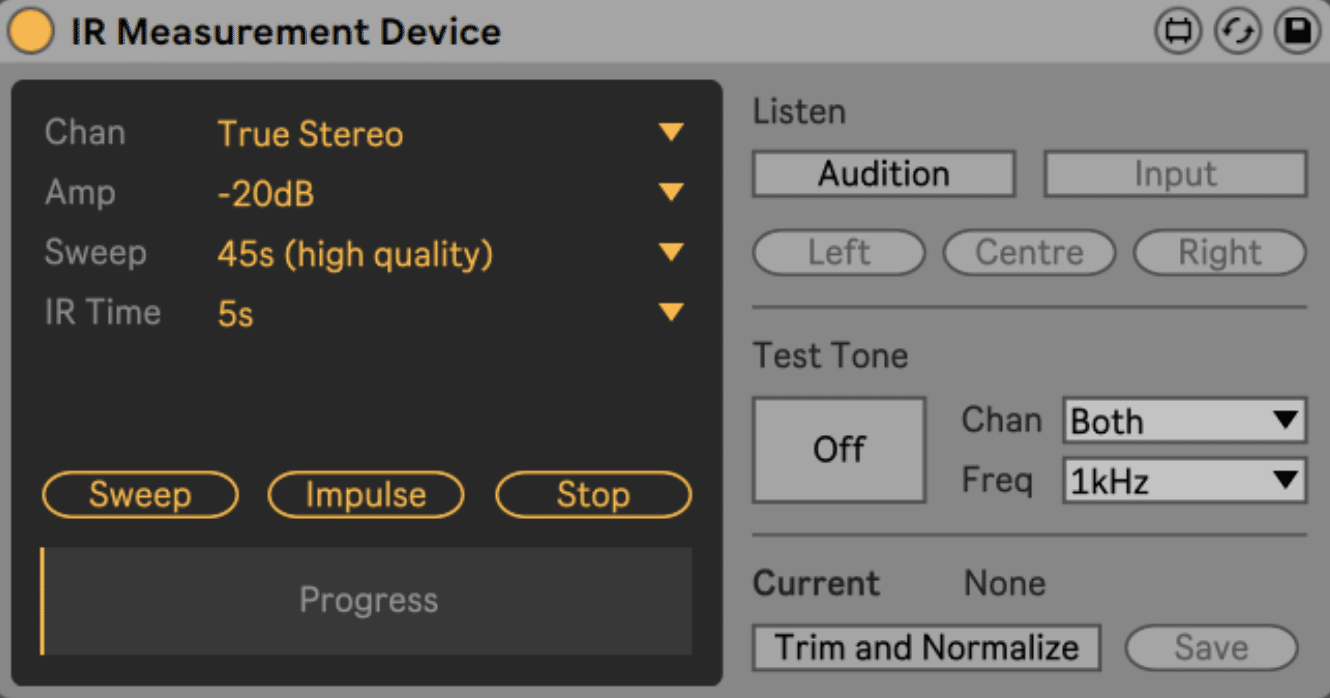The width and height of the screenshot is (1330, 698).
Task: Toggle the Audition listen button
Action: [884, 174]
